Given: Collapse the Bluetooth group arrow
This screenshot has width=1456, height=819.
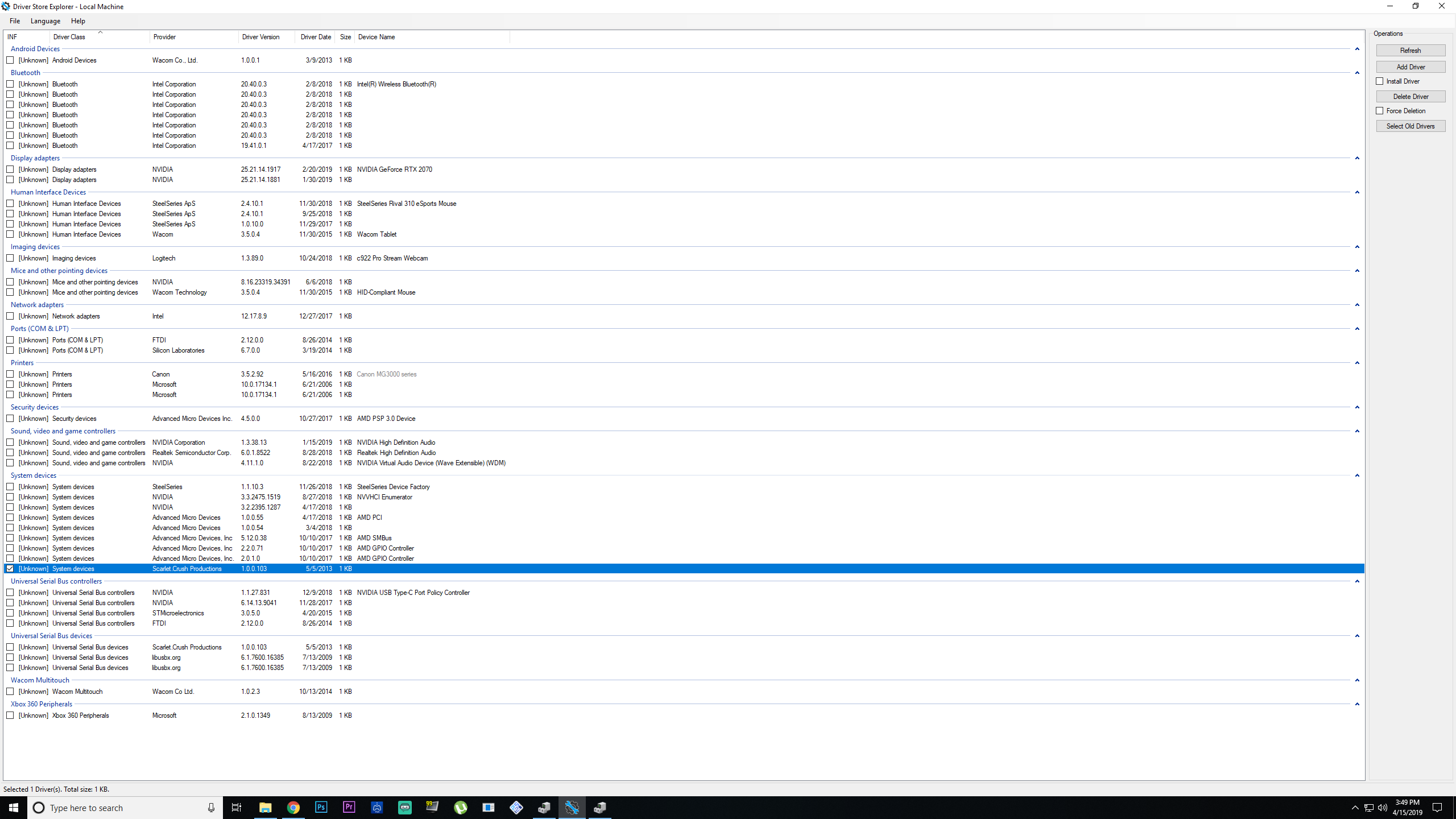Looking at the screenshot, I should coord(1357,73).
